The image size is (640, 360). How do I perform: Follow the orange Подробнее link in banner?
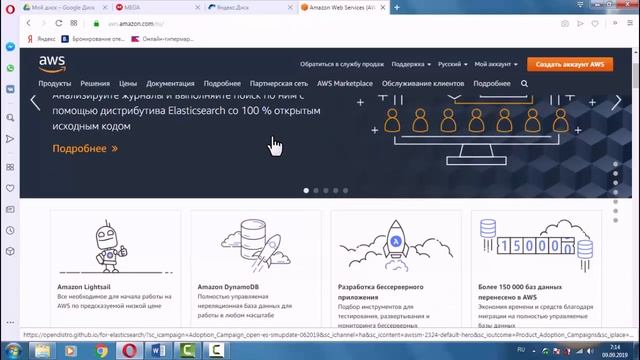point(85,149)
